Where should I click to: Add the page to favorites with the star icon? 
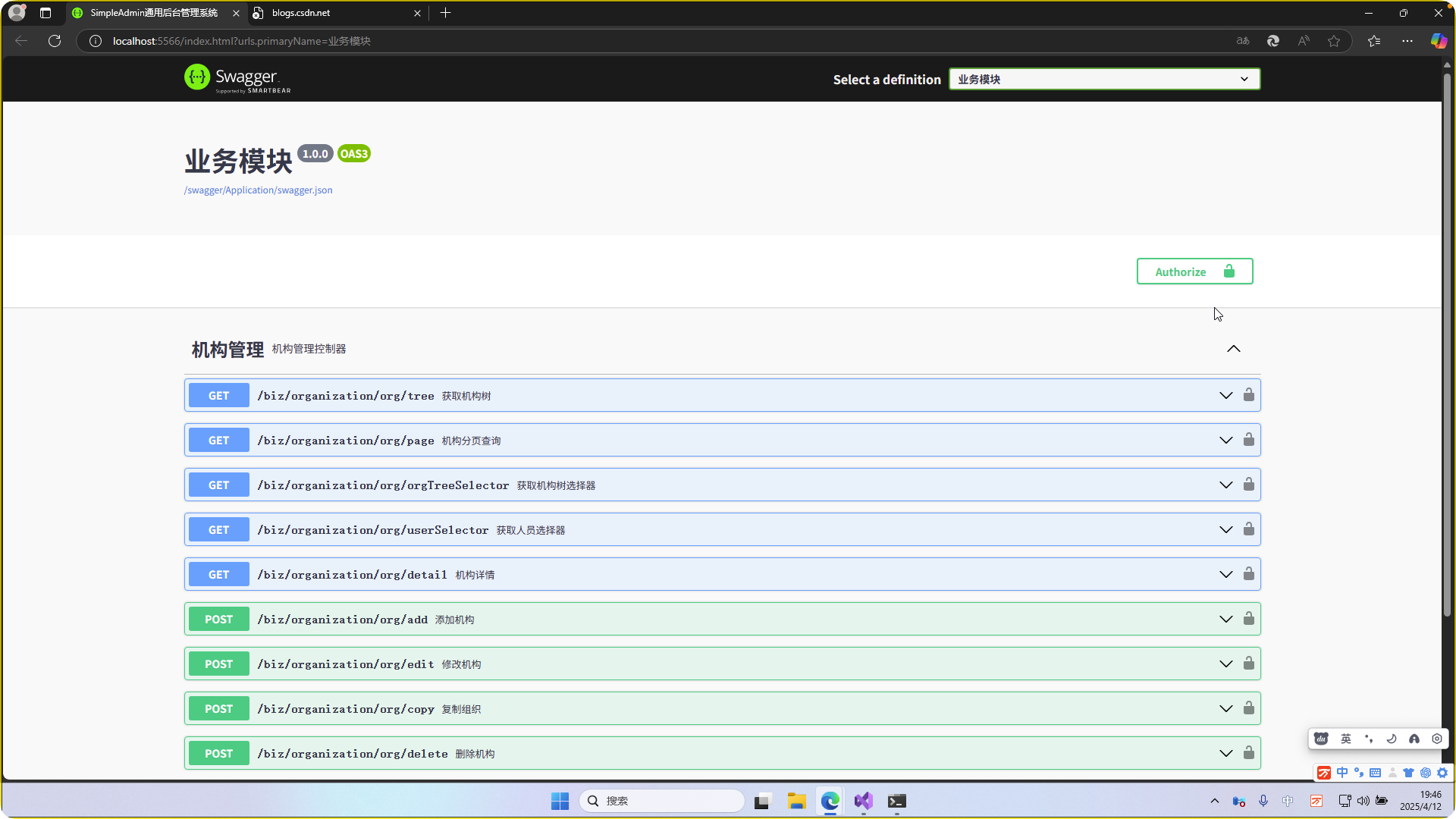tap(1334, 41)
